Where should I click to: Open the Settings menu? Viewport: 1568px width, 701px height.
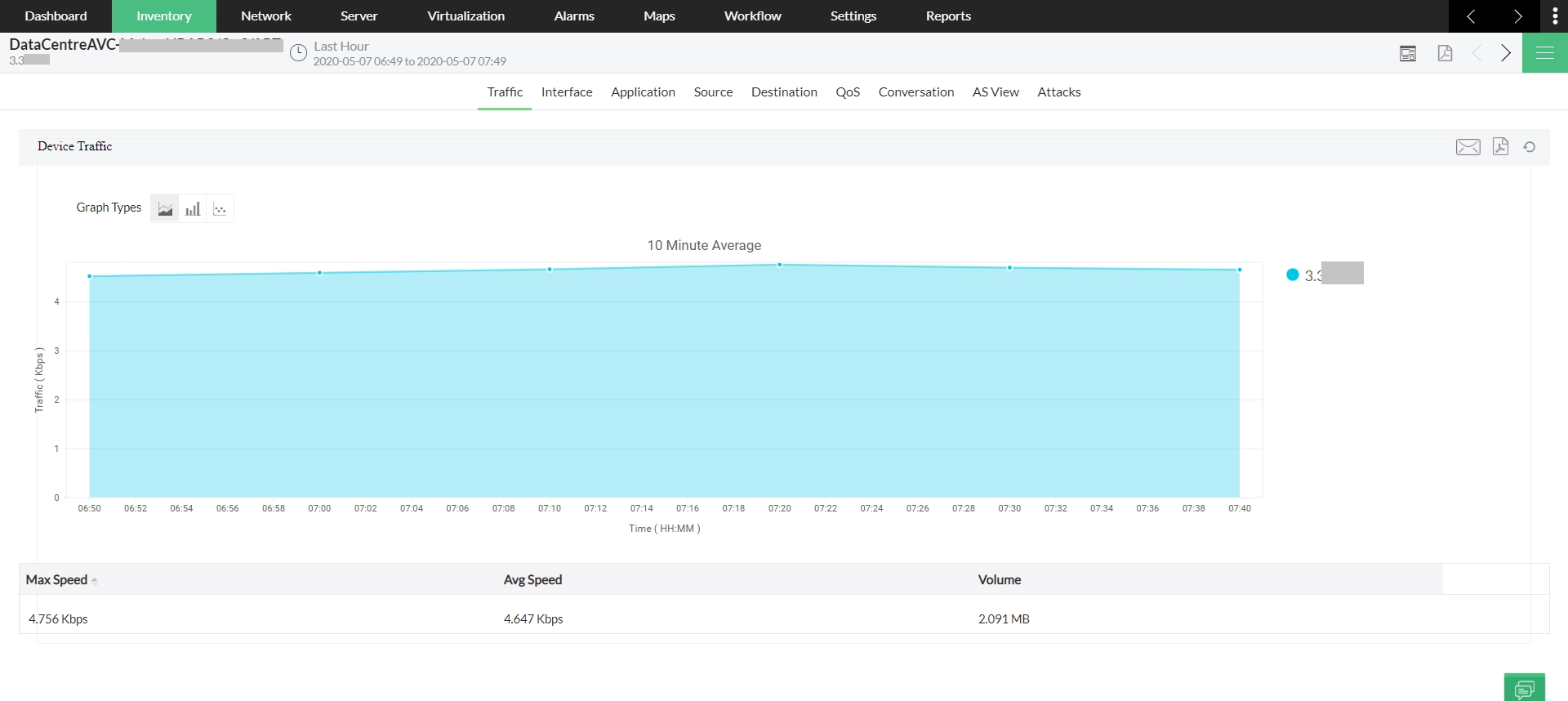click(x=853, y=16)
